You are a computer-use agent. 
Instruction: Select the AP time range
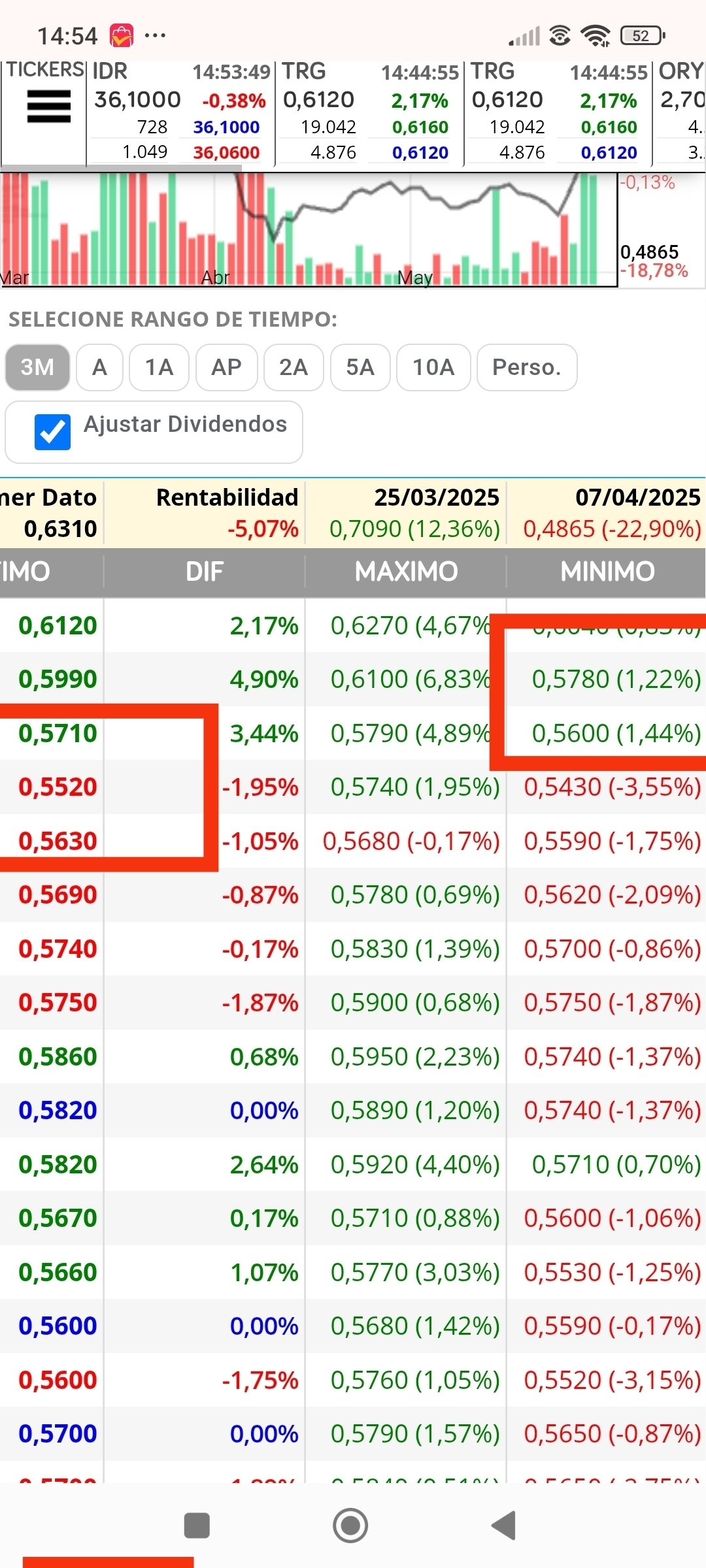point(226,367)
